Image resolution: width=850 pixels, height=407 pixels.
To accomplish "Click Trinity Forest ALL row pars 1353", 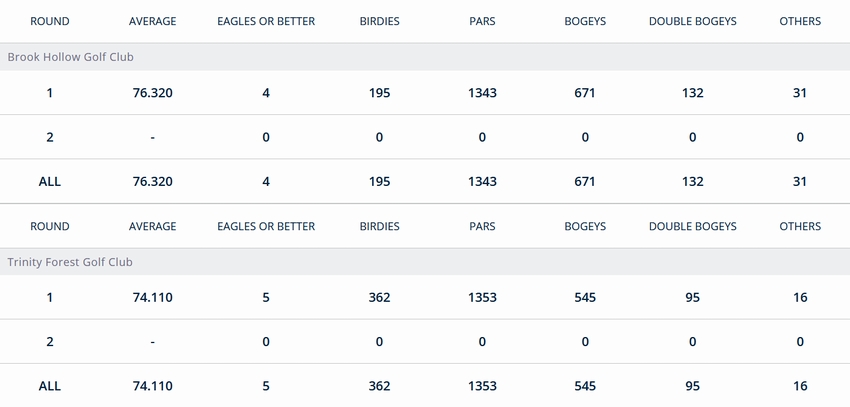I will pos(482,386).
